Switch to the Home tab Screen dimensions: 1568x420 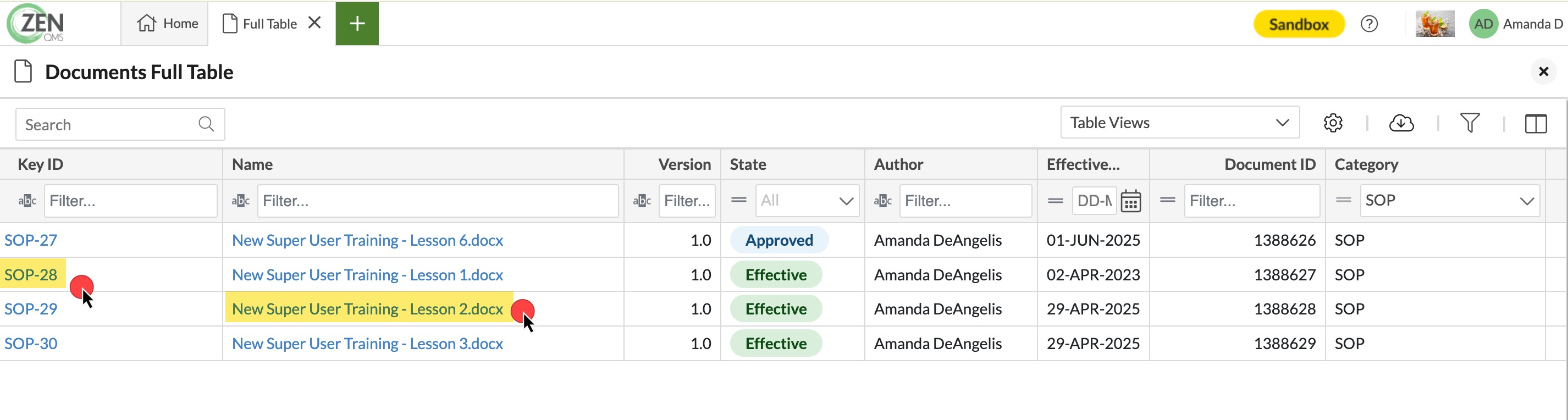(x=167, y=24)
